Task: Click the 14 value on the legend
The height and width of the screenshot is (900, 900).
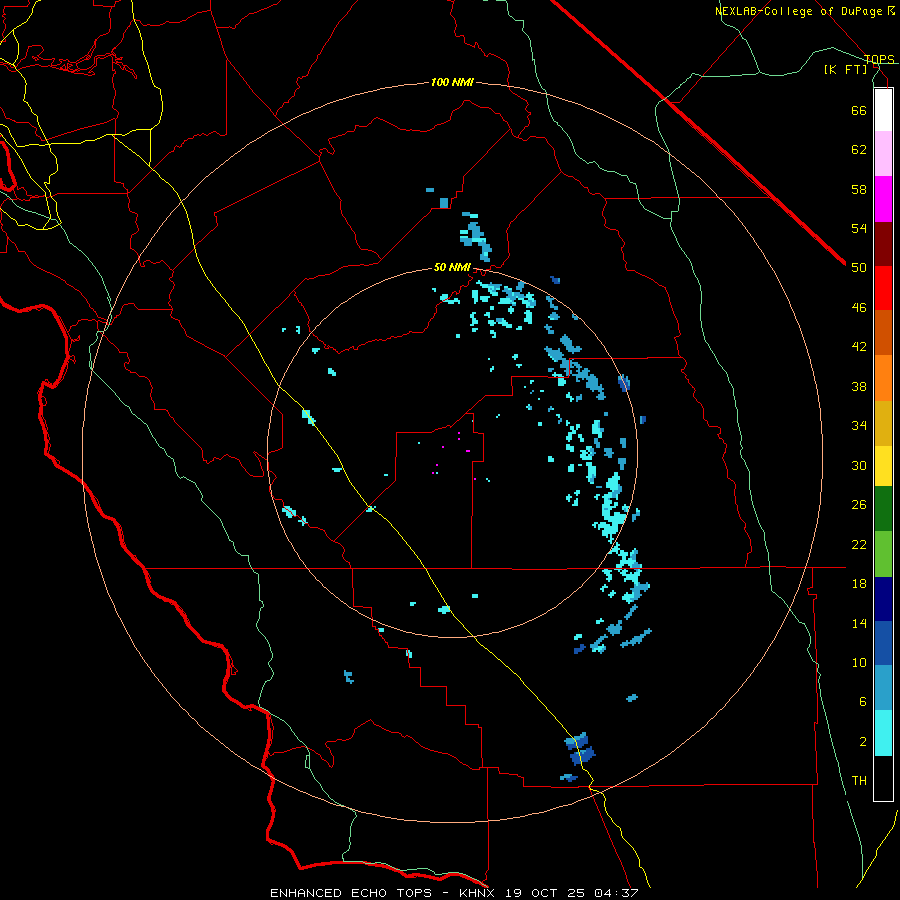Action: click(859, 623)
